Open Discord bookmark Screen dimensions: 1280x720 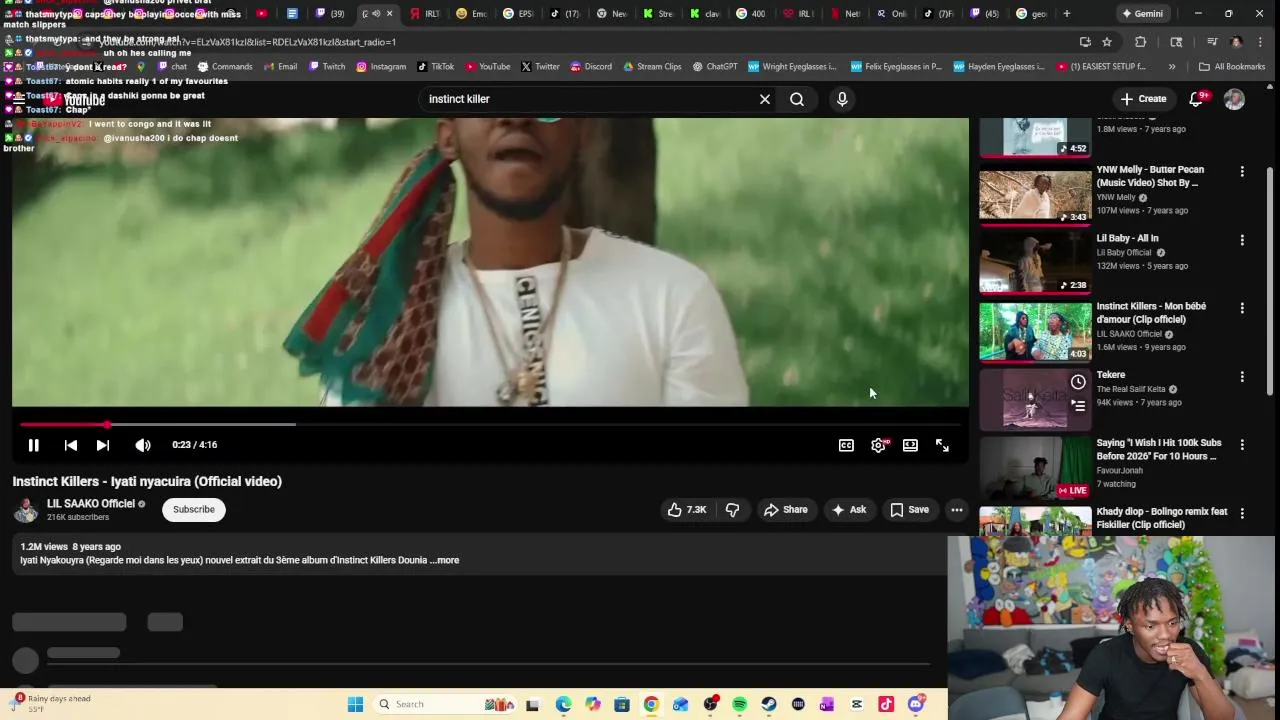pos(591,67)
